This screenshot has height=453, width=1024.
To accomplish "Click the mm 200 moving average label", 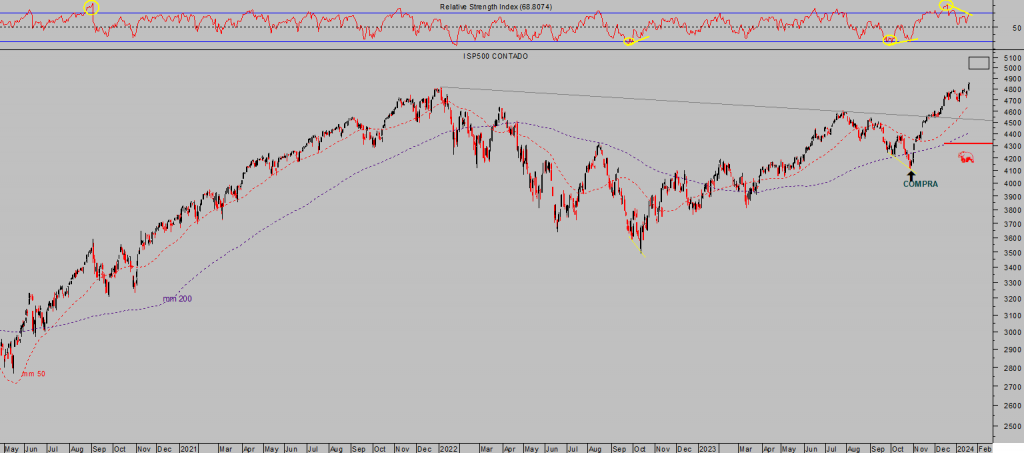I will tap(177, 299).
